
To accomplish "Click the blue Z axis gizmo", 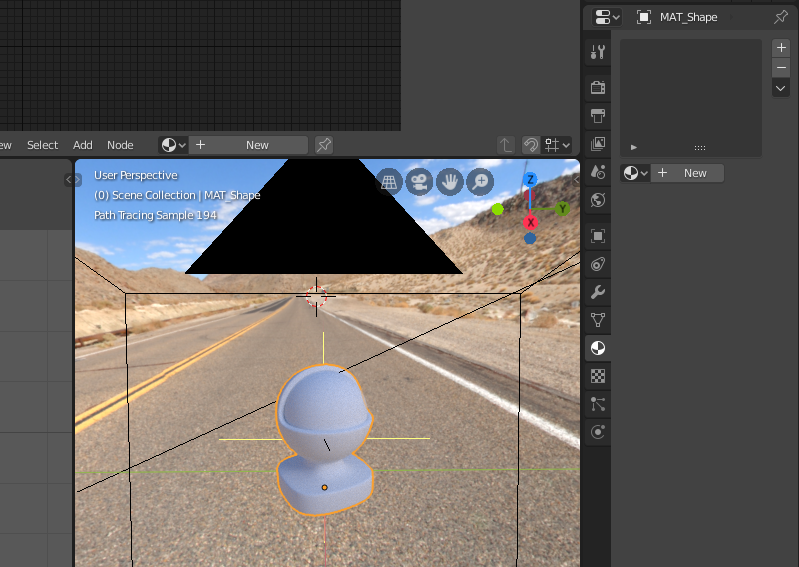I will click(530, 179).
